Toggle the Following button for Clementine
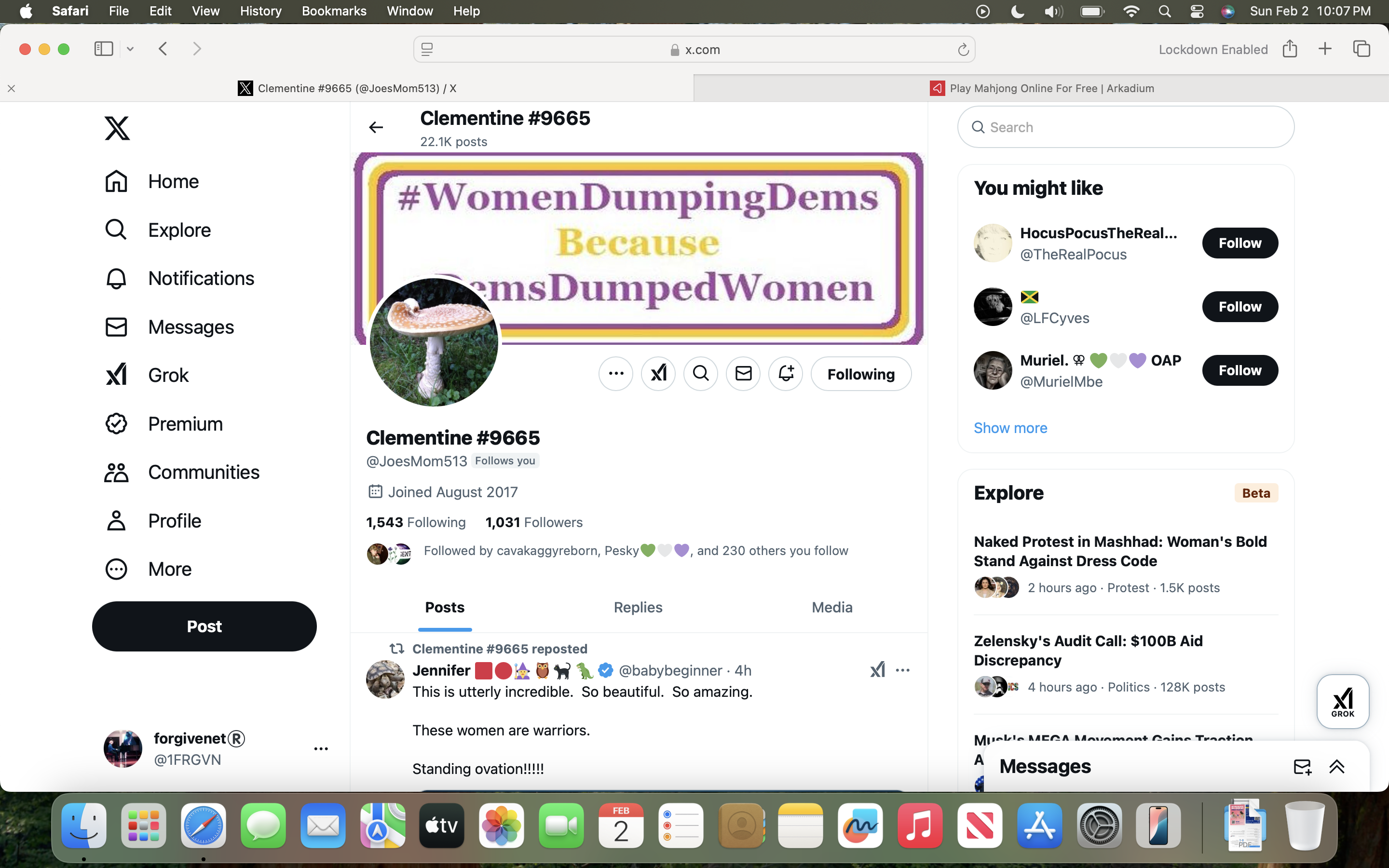The image size is (1389, 868). tap(861, 374)
